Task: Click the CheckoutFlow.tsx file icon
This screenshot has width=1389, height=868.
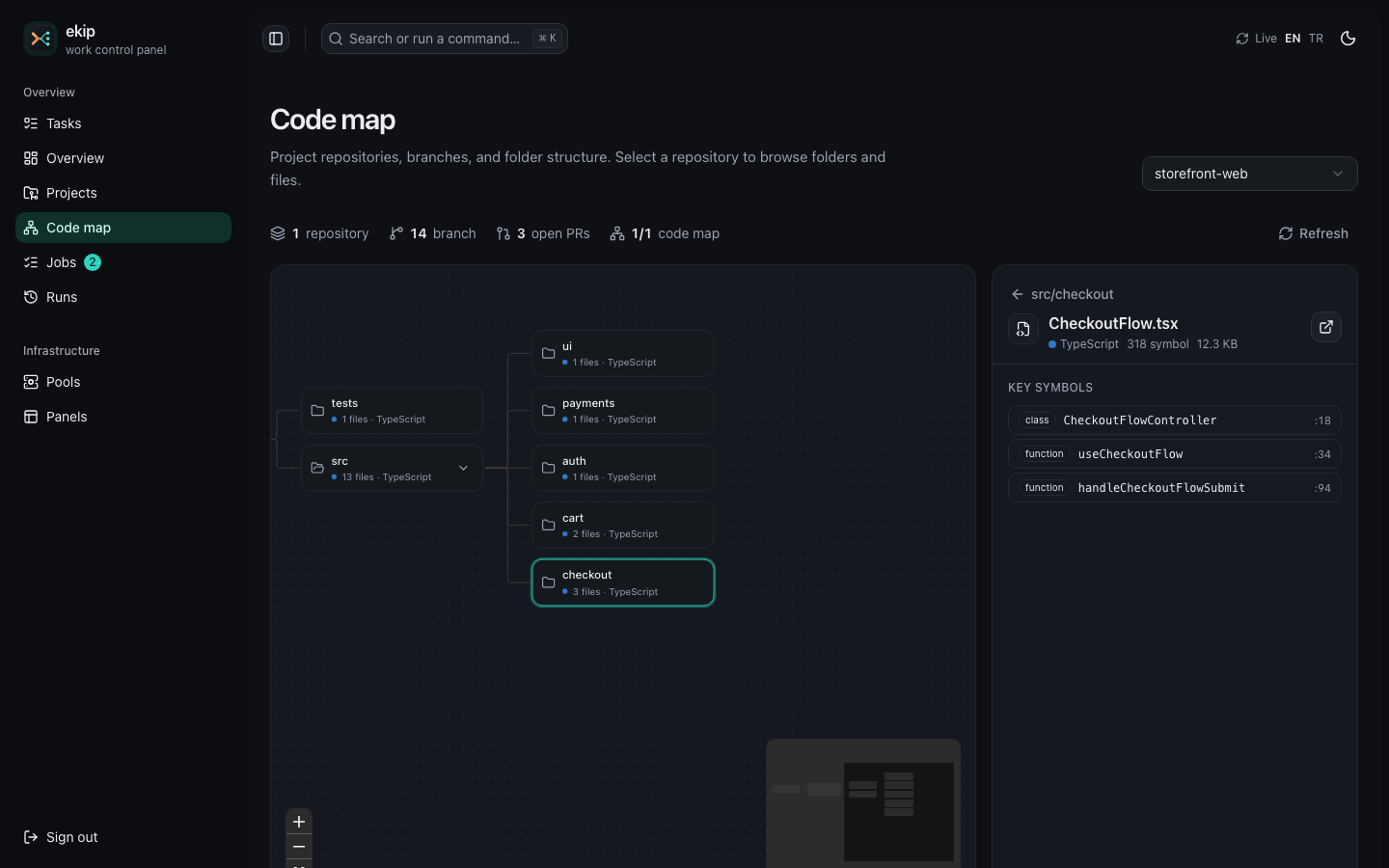Action: (x=1023, y=329)
